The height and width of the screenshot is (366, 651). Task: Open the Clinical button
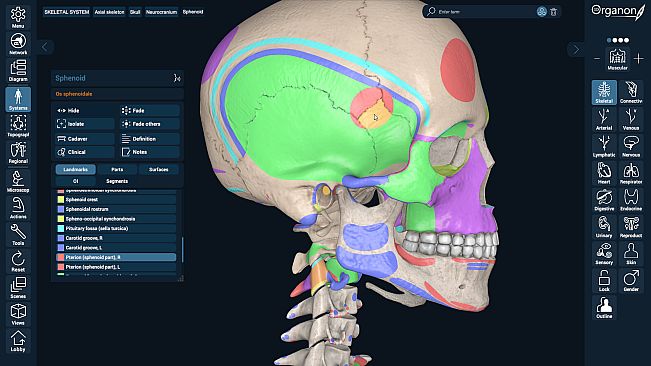[85, 152]
